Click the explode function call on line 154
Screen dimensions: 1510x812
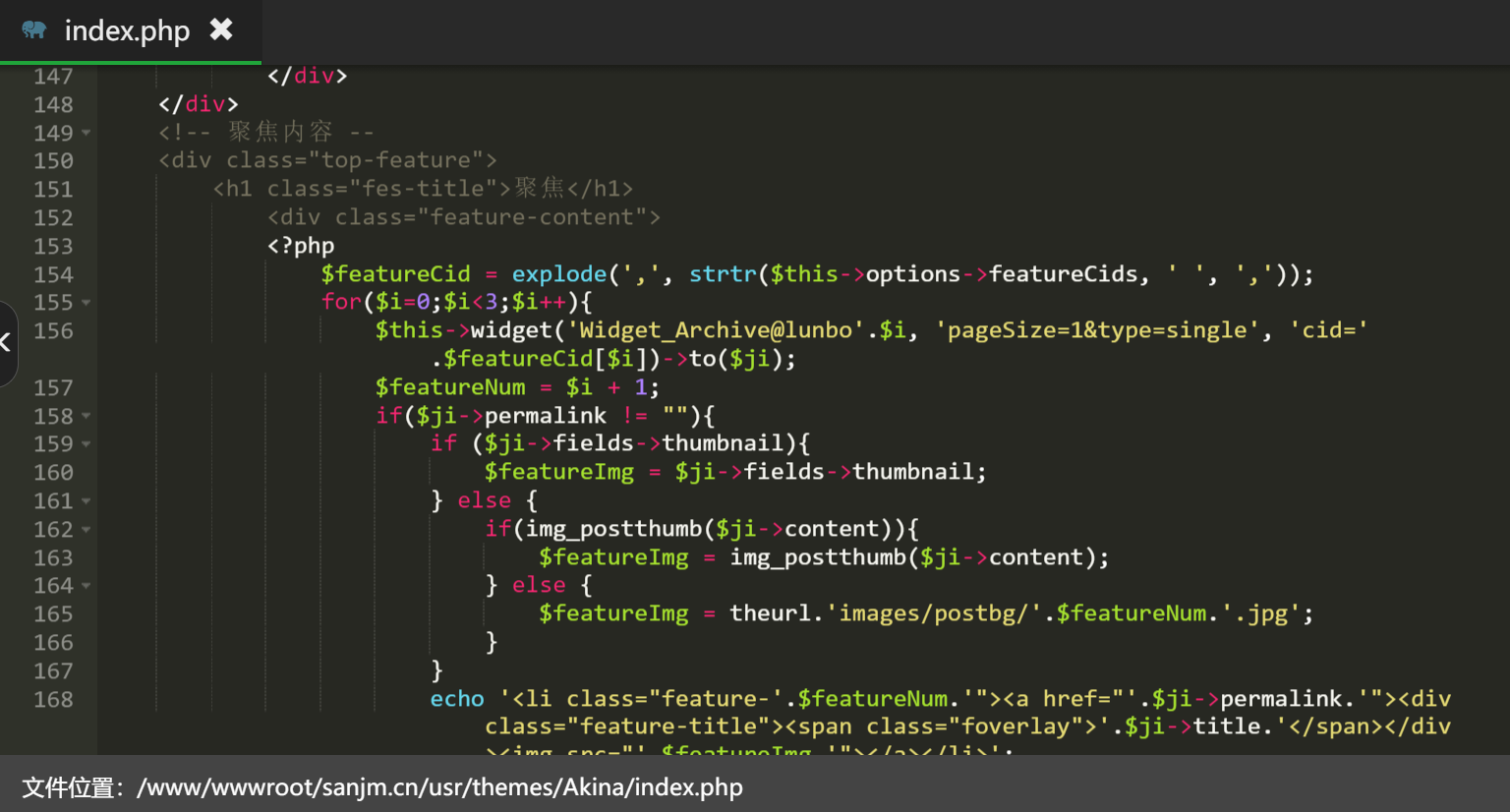pyautogui.click(x=558, y=274)
